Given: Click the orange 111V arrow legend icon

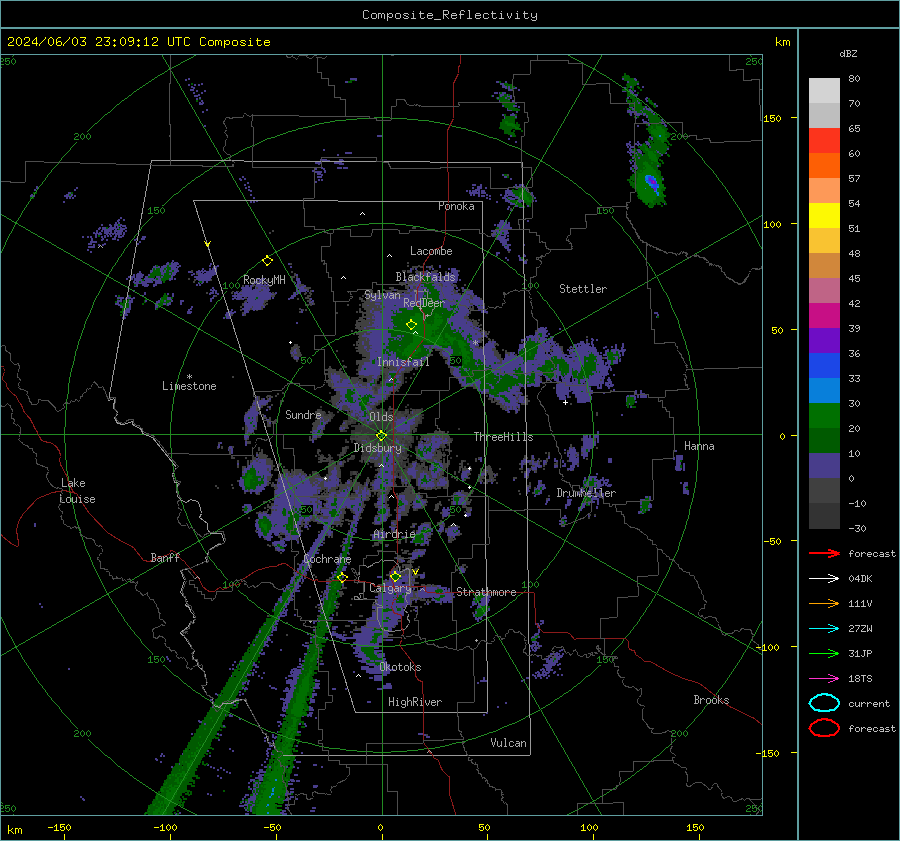Looking at the screenshot, I should point(824,603).
